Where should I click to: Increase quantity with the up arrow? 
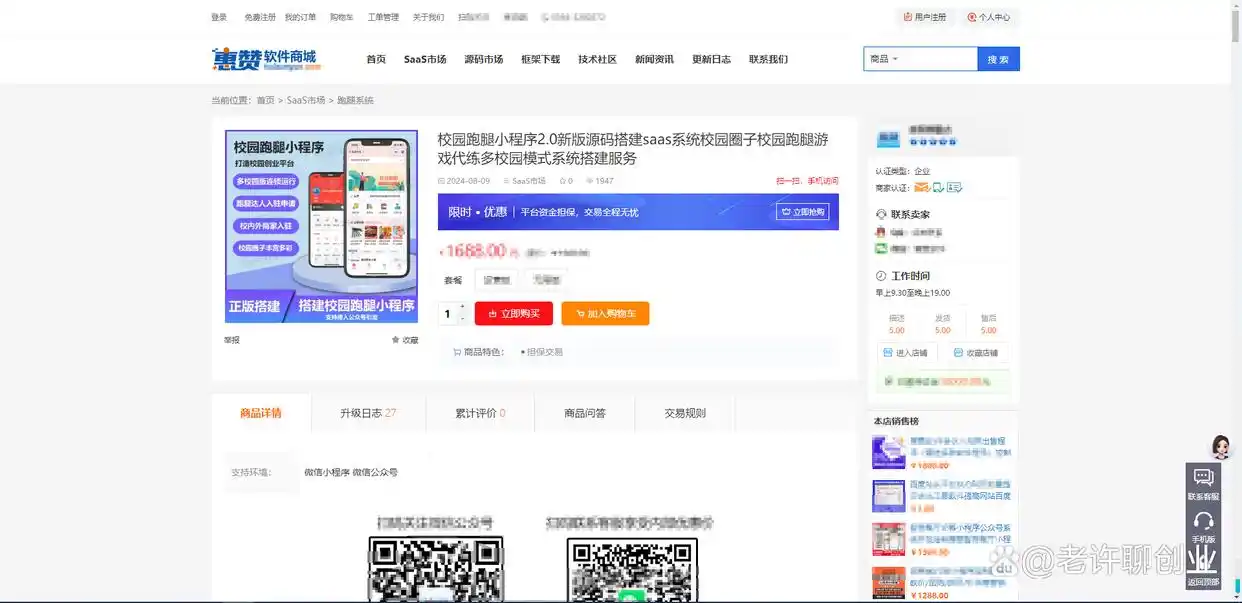click(x=462, y=307)
